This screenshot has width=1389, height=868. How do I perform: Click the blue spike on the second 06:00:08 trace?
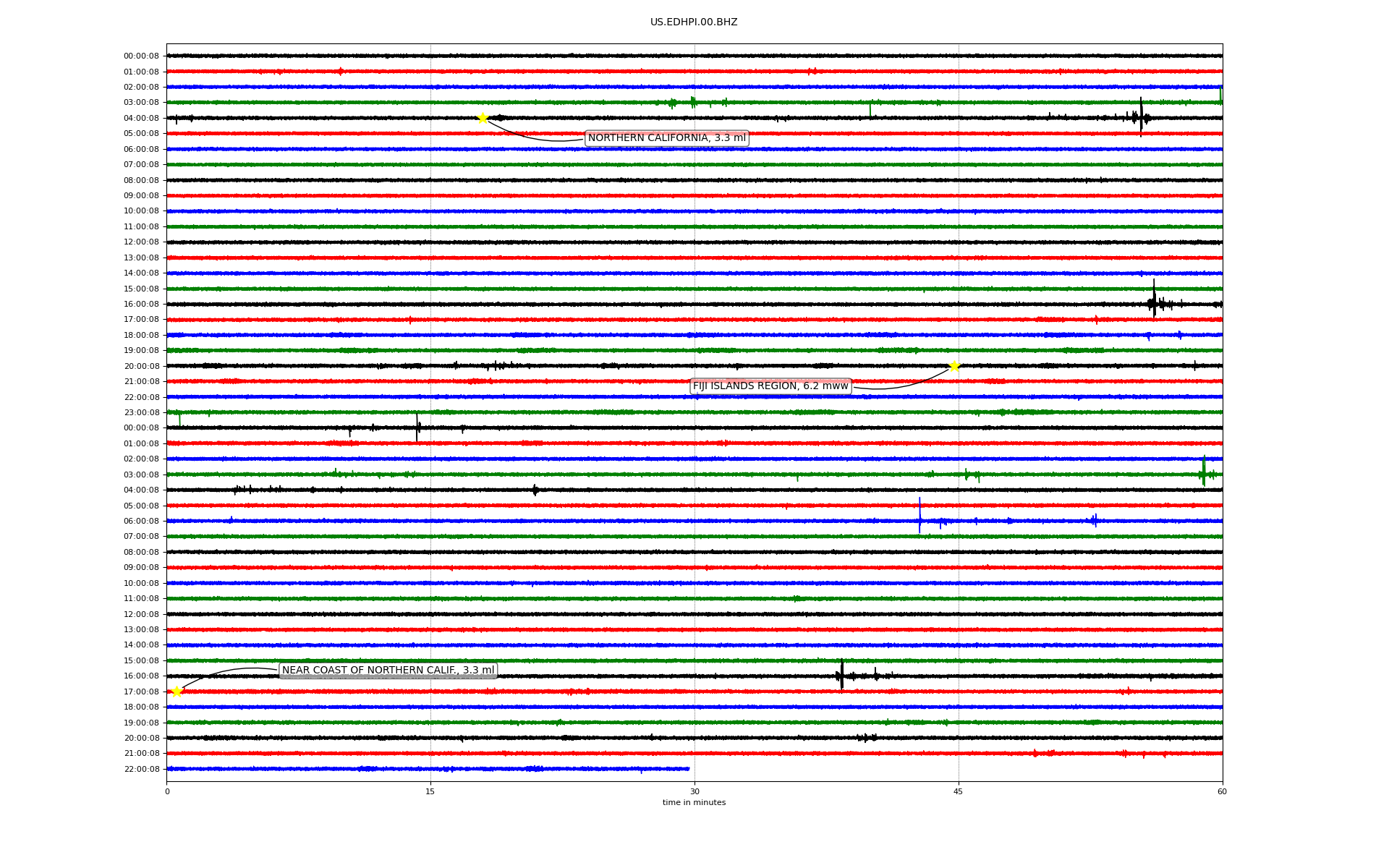pyautogui.click(x=919, y=515)
